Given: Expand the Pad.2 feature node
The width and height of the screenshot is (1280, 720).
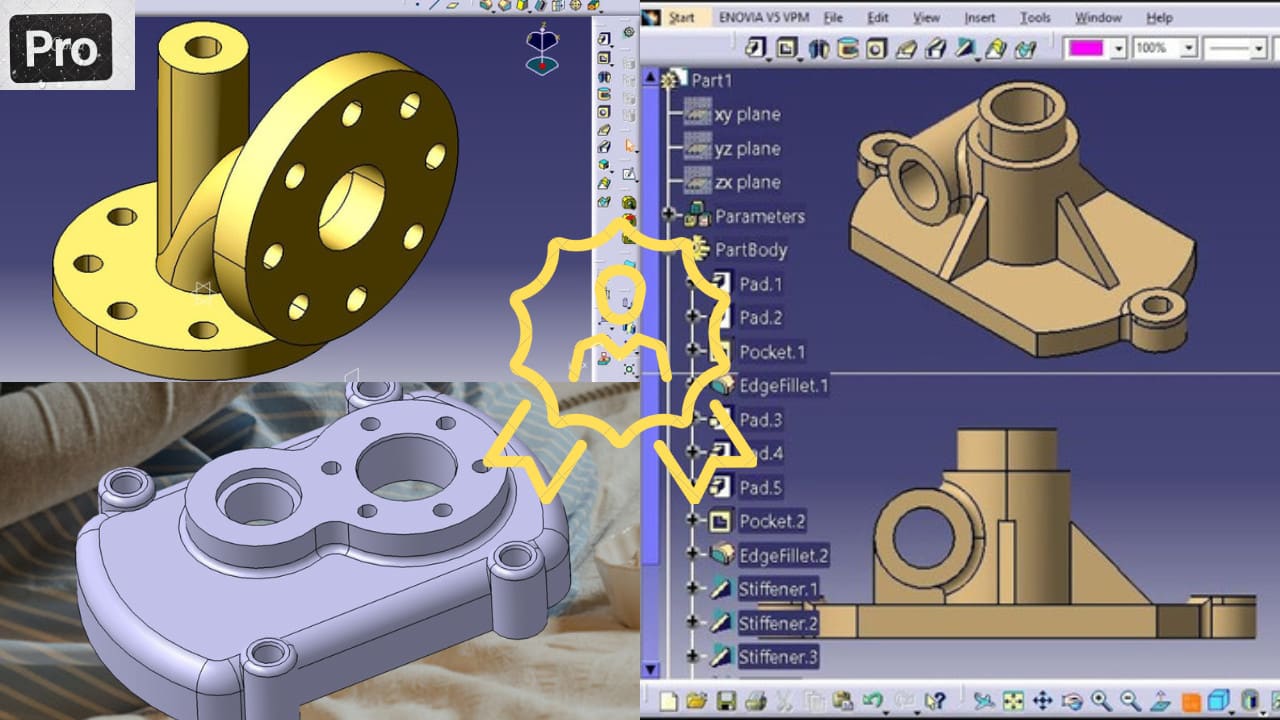Looking at the screenshot, I should coord(692,317).
